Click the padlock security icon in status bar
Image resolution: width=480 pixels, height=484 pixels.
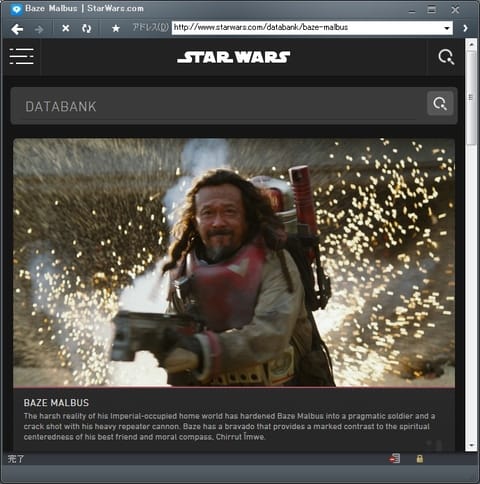click(x=420, y=459)
